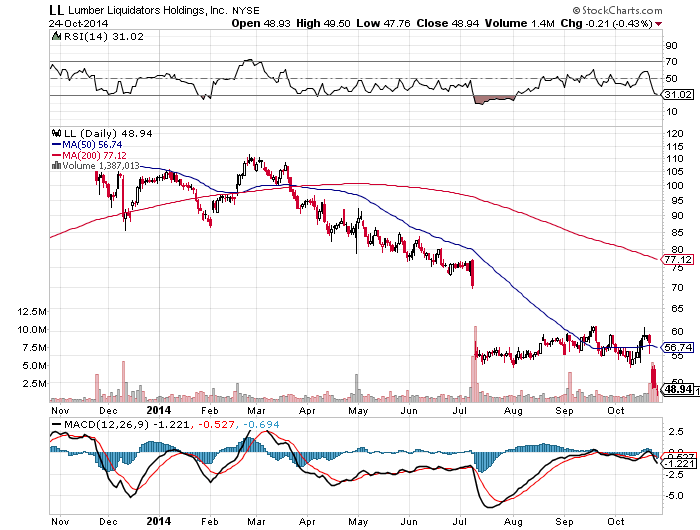Click the 120 price axis label
Screen dimensions: 700x530
pyautogui.click(x=675, y=134)
